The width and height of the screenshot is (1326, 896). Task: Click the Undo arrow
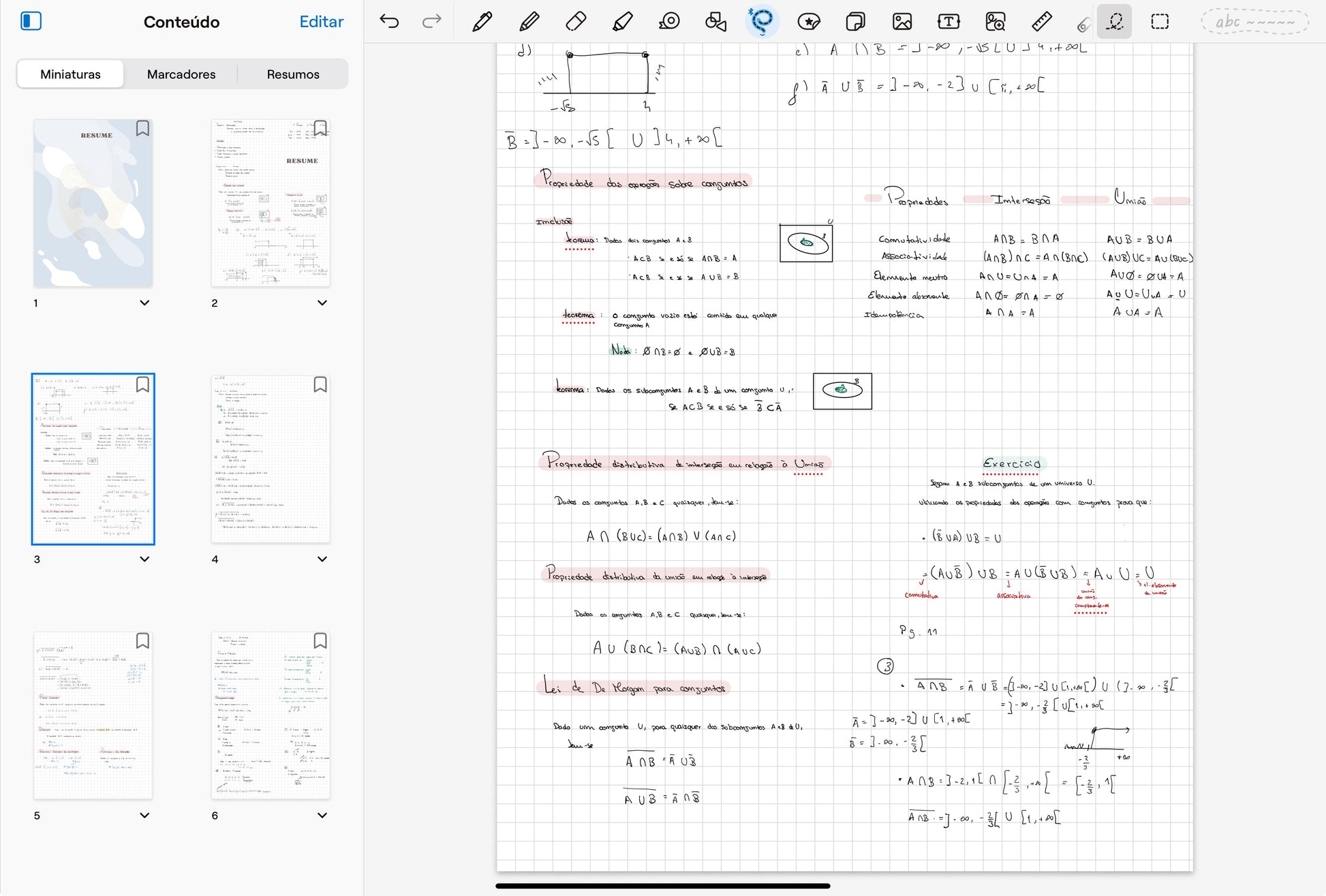(x=389, y=22)
